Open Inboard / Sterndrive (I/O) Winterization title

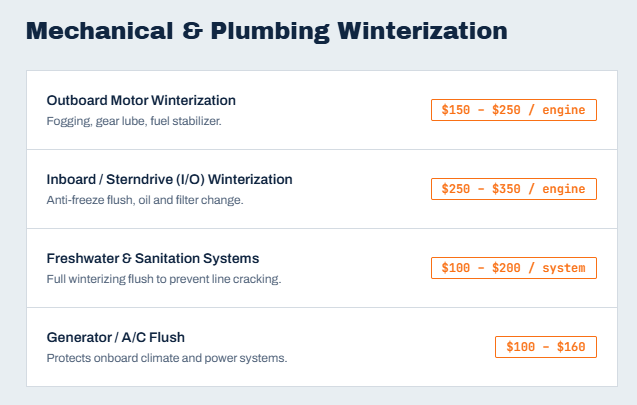[x=169, y=179]
